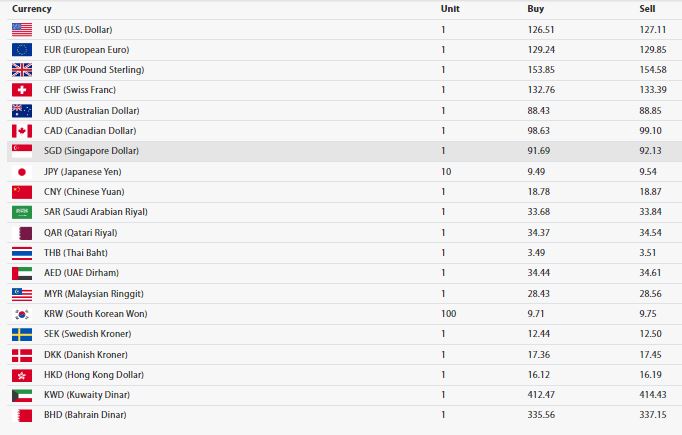This screenshot has height=435, width=682.
Task: Click the KWD sell rate 414.43
Action: tap(652, 395)
